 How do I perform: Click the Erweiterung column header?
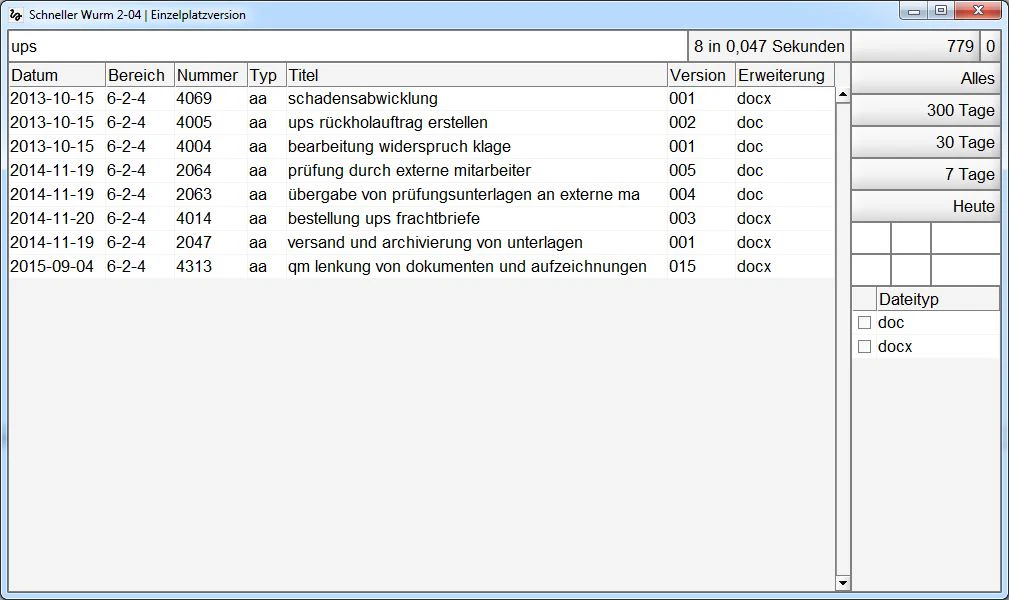(x=783, y=75)
